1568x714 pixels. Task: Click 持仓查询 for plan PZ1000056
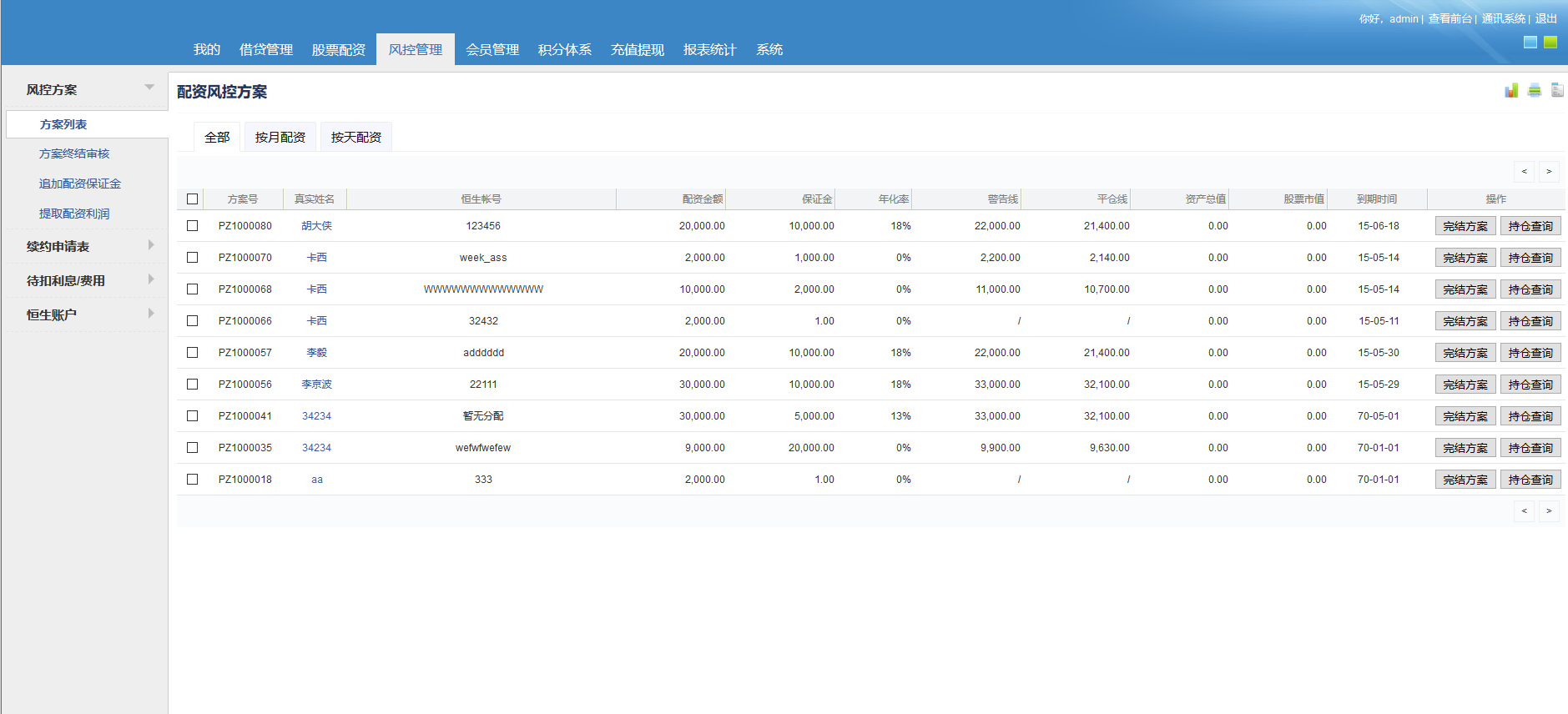tap(1530, 385)
